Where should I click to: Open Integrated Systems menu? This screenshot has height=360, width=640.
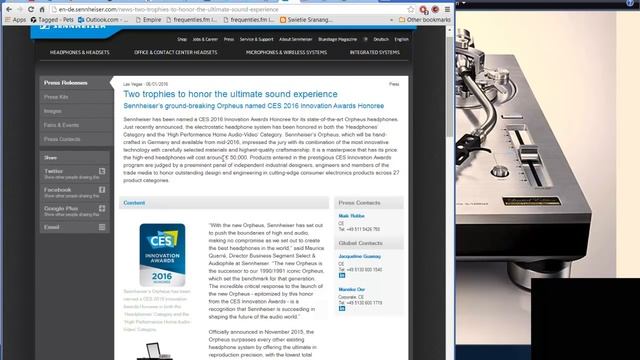point(375,52)
